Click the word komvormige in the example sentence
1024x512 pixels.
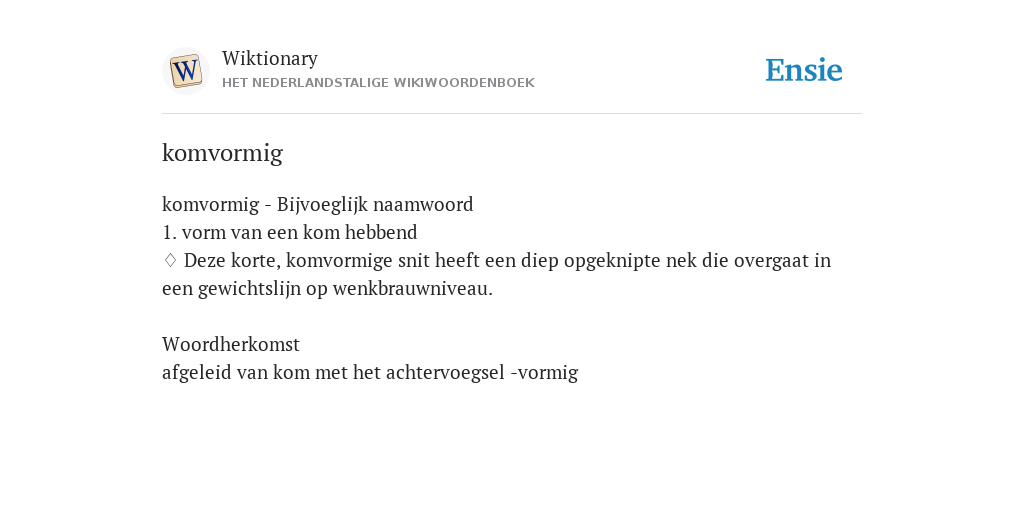click(340, 261)
